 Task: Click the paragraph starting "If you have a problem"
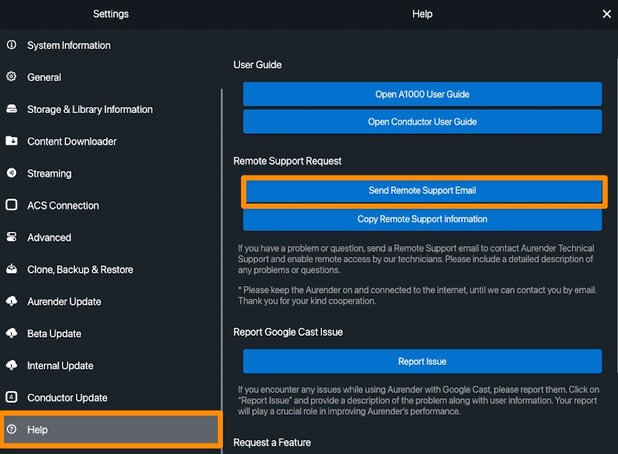point(416,259)
